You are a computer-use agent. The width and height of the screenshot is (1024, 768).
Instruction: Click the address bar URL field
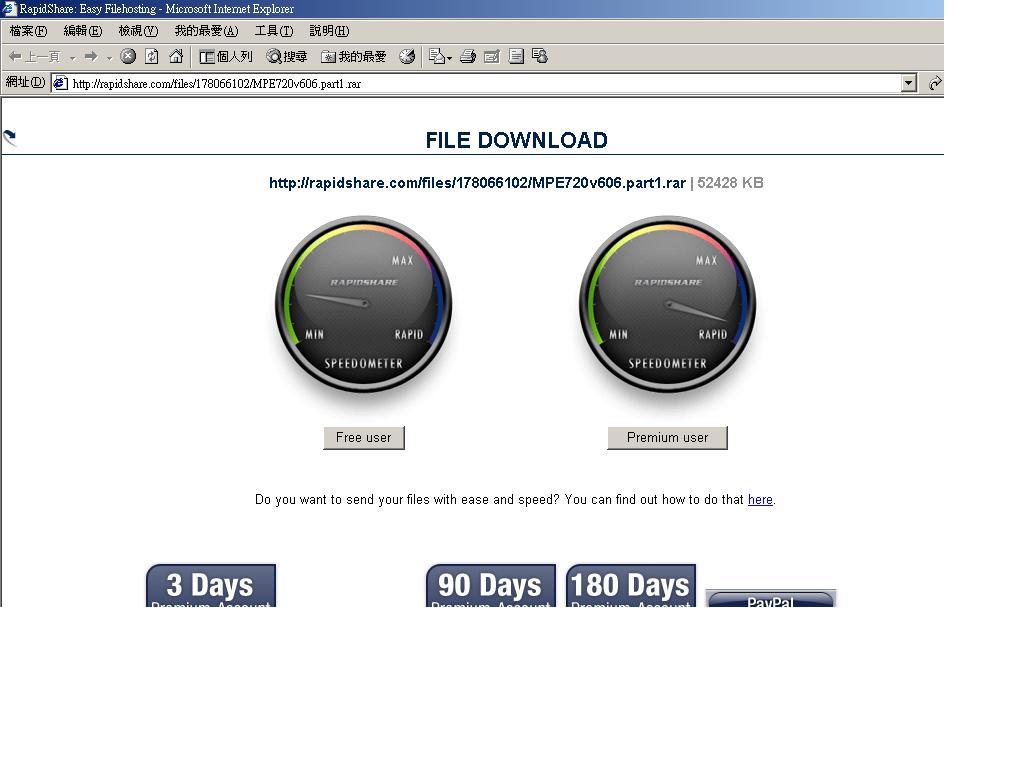pos(480,84)
